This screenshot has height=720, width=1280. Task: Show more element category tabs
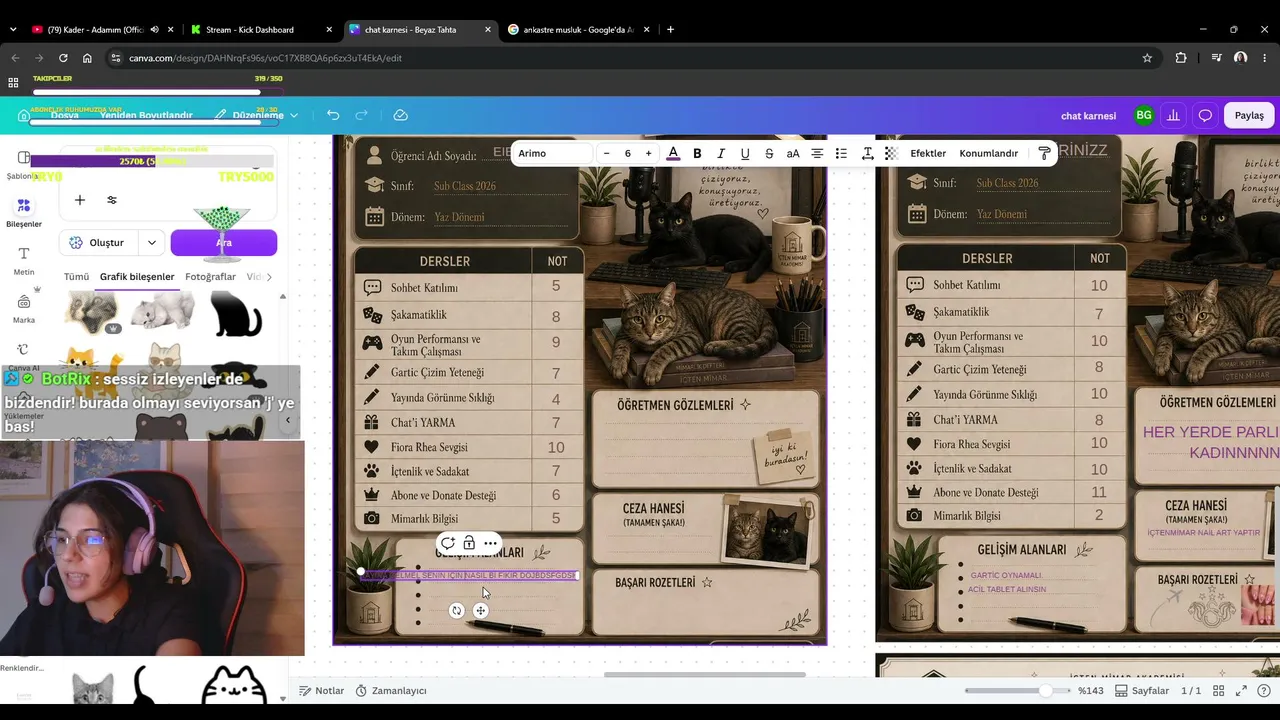pyautogui.click(x=268, y=276)
